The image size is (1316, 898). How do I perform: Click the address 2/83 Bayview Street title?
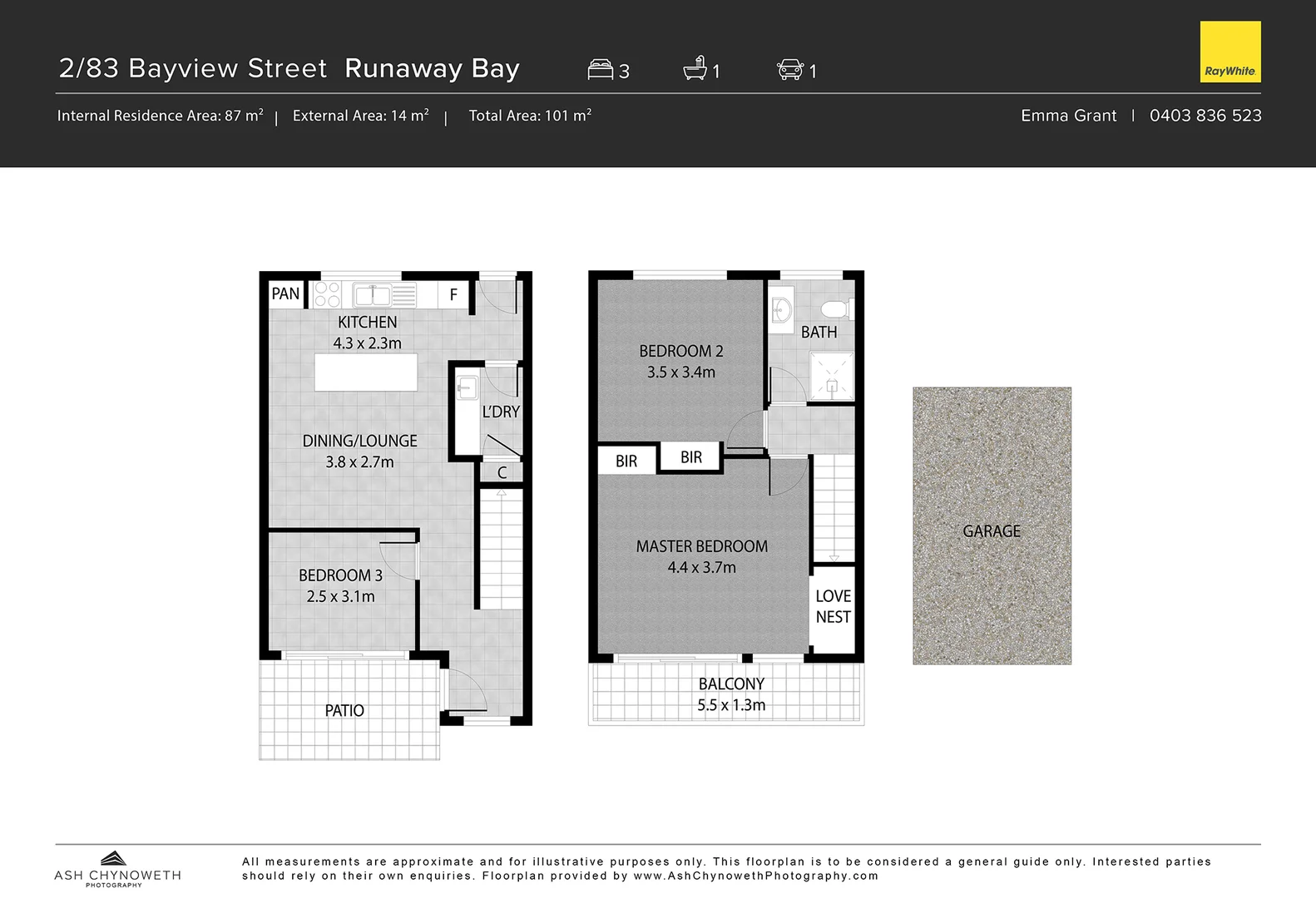point(193,68)
